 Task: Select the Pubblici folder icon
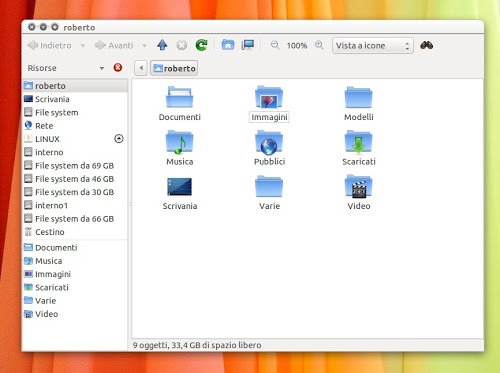(x=269, y=142)
